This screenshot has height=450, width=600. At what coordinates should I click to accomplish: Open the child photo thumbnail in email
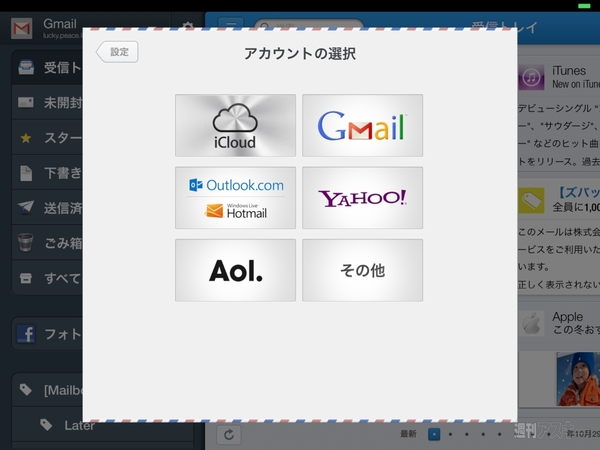[x=578, y=379]
